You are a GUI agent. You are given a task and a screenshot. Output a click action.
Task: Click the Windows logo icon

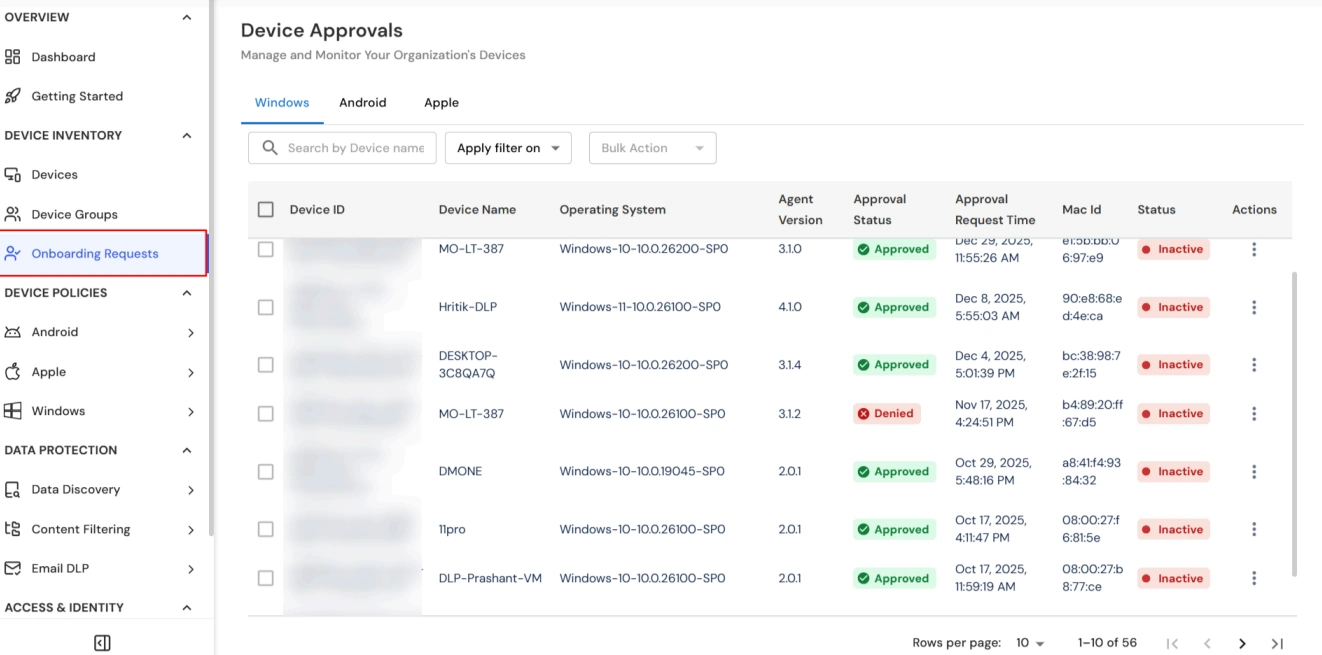(13, 411)
